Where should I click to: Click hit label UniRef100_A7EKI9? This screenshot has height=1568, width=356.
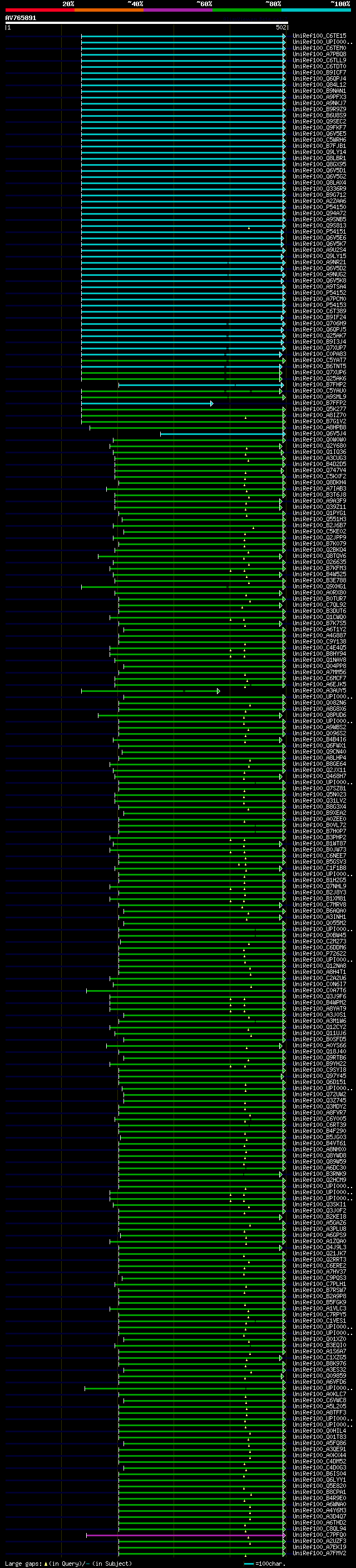click(319, 1547)
